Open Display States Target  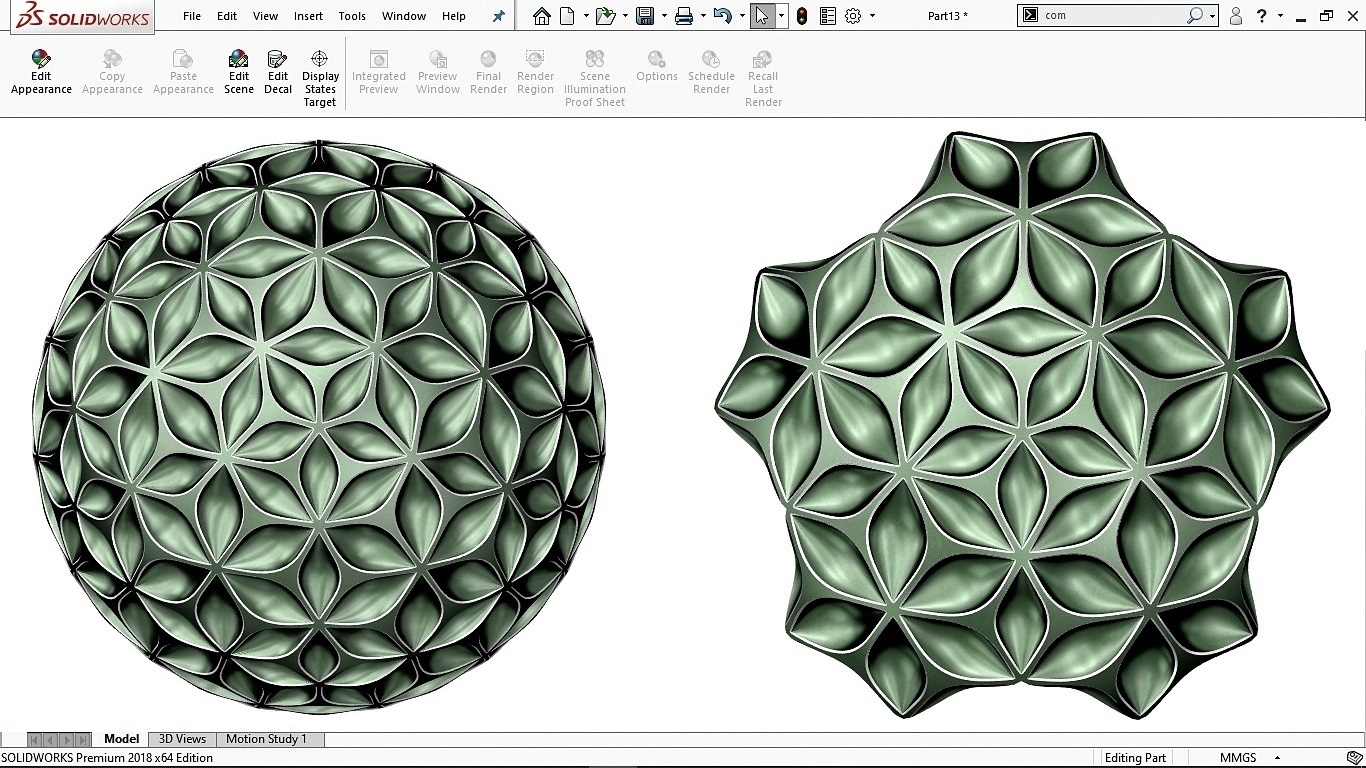(320, 79)
